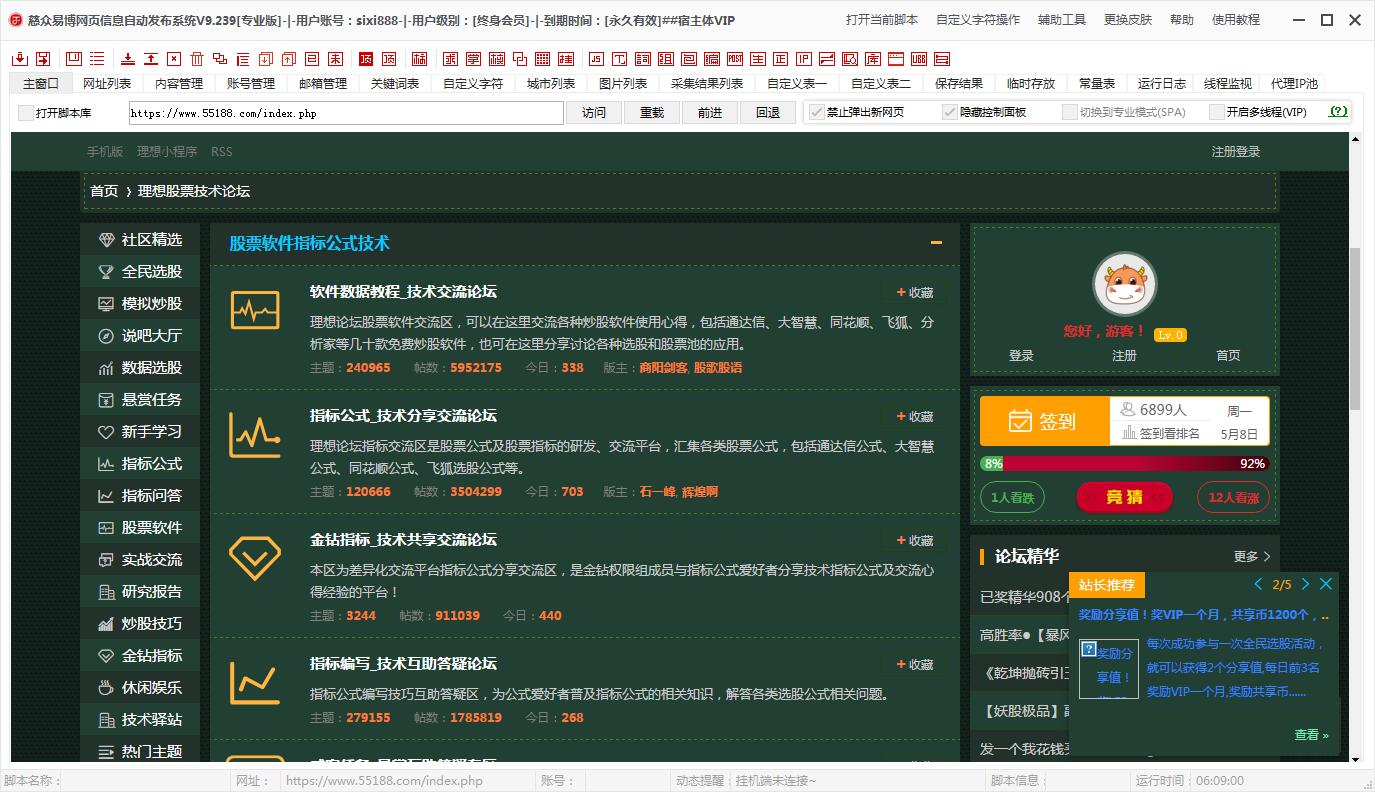Click the 重载 reload button
The width and height of the screenshot is (1375, 792).
(652, 113)
